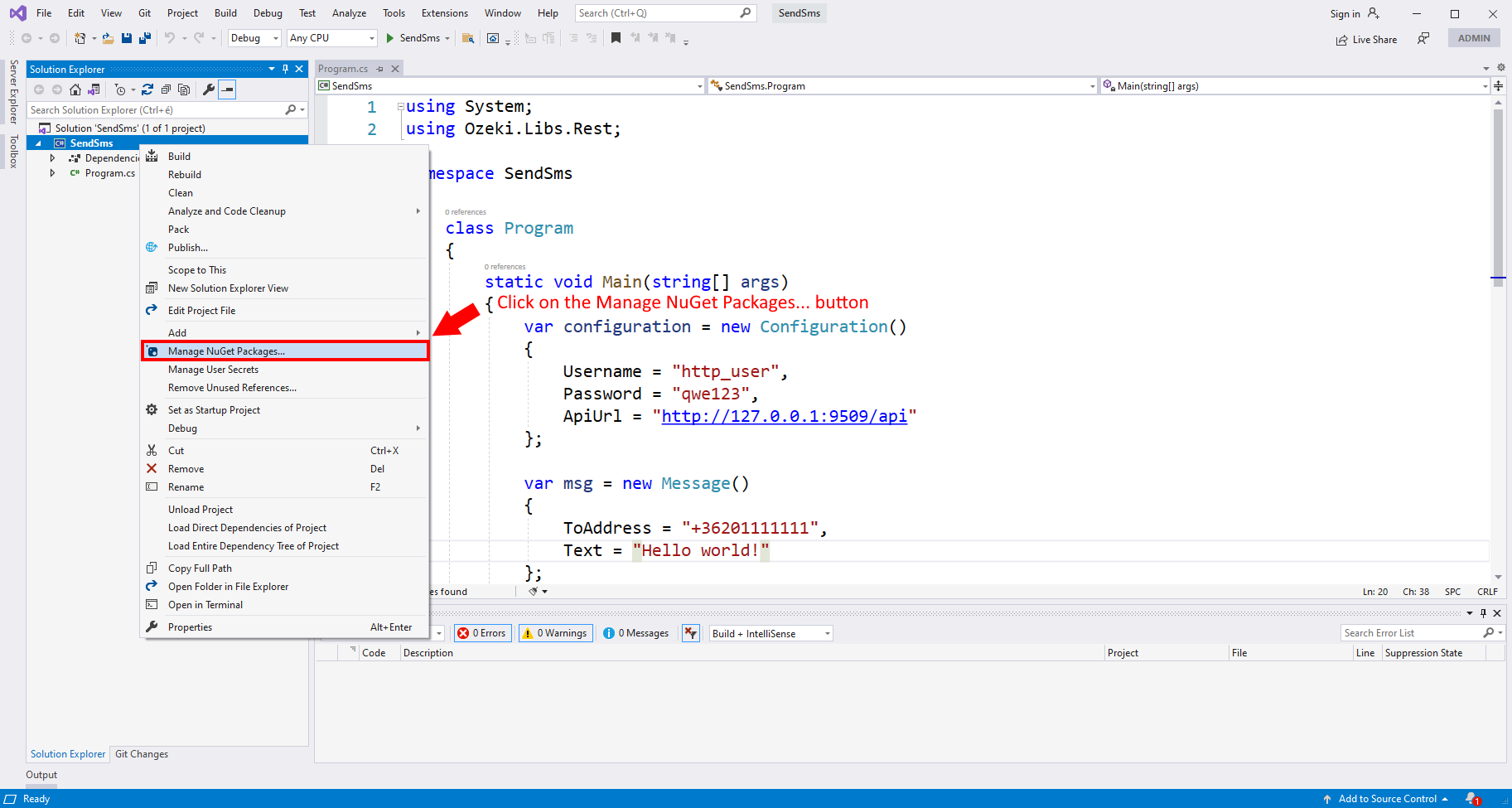Click Sign in
Image resolution: width=1512 pixels, height=808 pixels.
point(1345,14)
